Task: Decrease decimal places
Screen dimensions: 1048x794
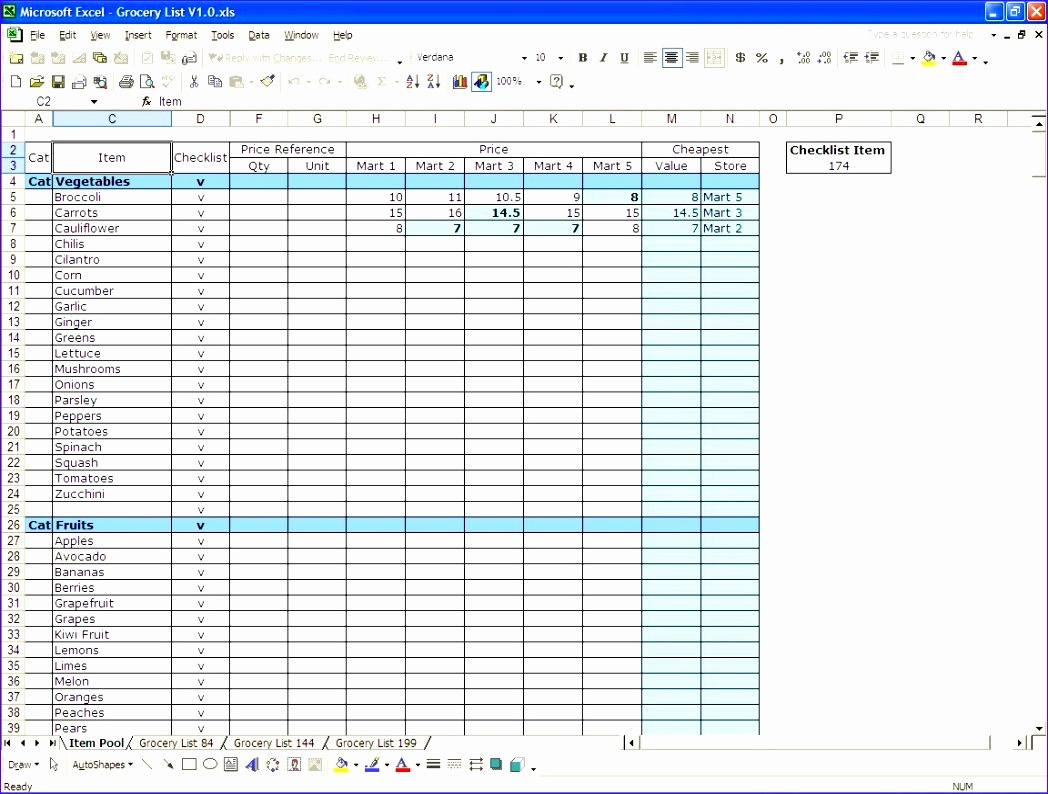Action: coord(825,58)
